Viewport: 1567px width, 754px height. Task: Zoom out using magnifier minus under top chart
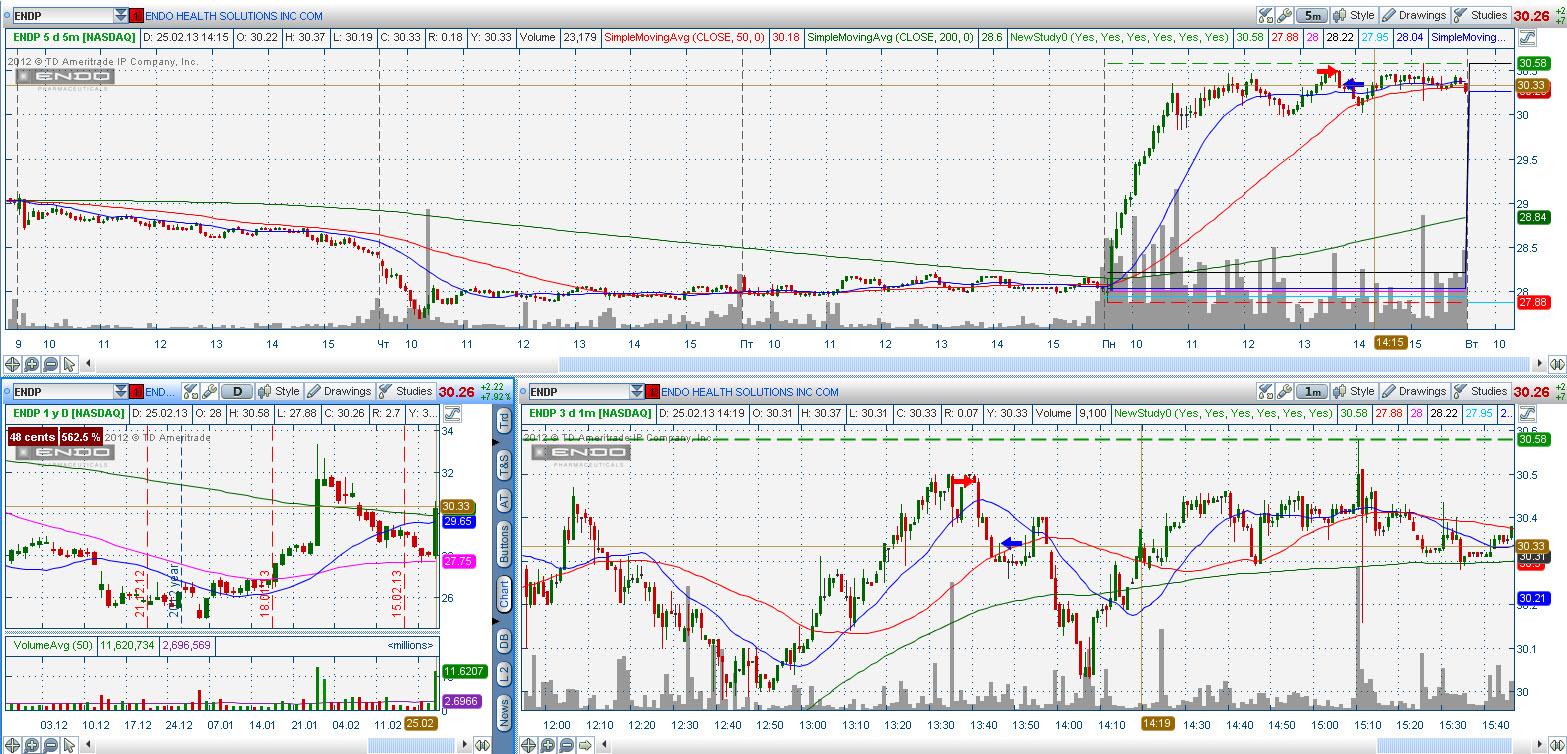tap(50, 364)
